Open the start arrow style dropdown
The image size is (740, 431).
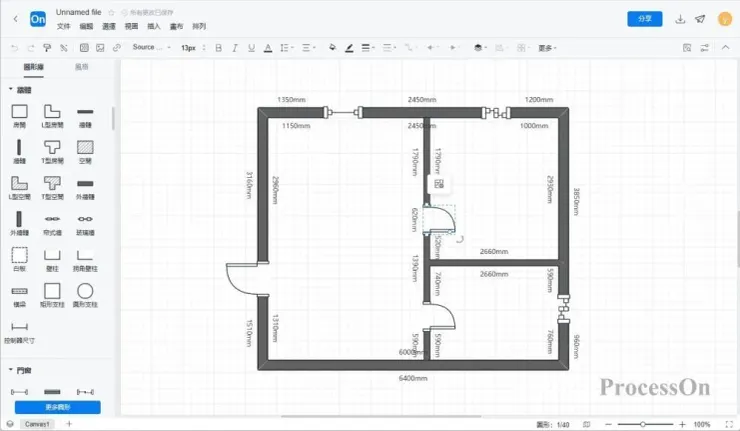(431, 48)
